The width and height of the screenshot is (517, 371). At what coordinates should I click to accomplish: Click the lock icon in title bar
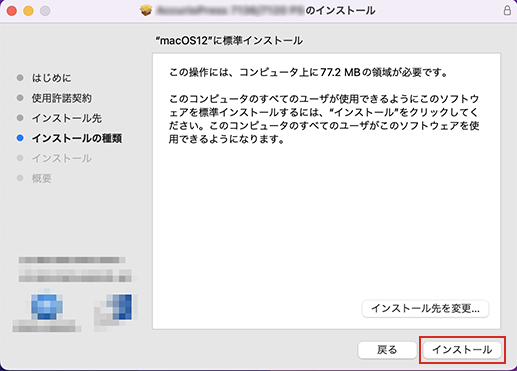tap(507, 10)
